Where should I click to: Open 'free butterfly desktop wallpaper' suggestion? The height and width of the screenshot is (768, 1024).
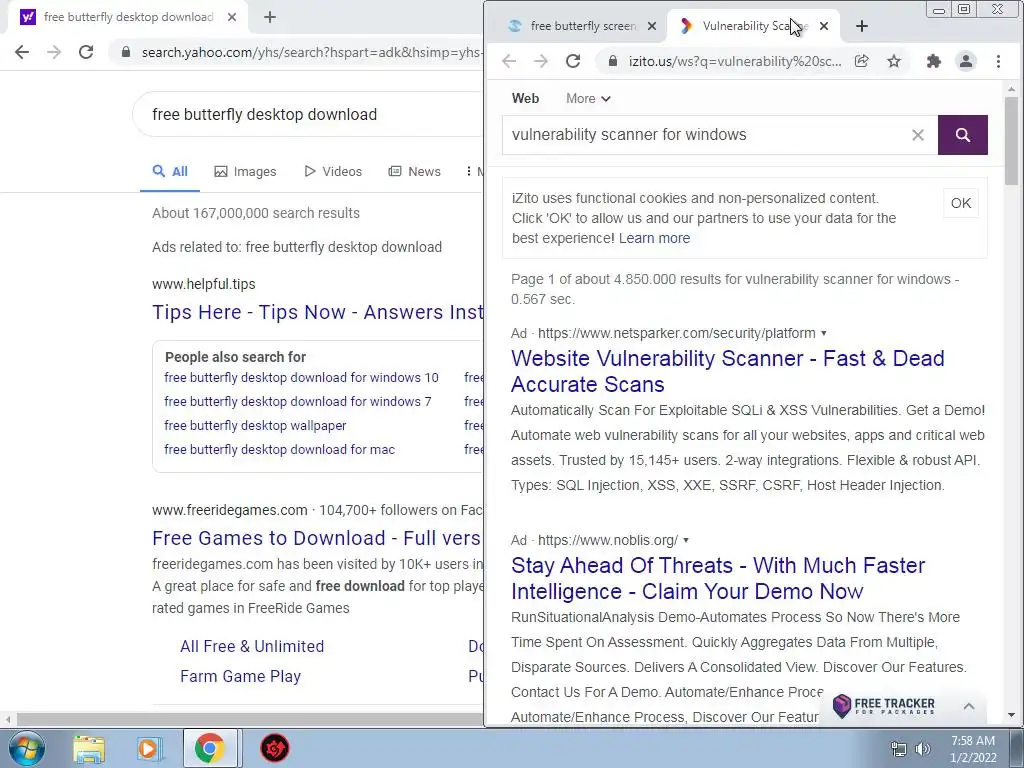[x=255, y=426]
